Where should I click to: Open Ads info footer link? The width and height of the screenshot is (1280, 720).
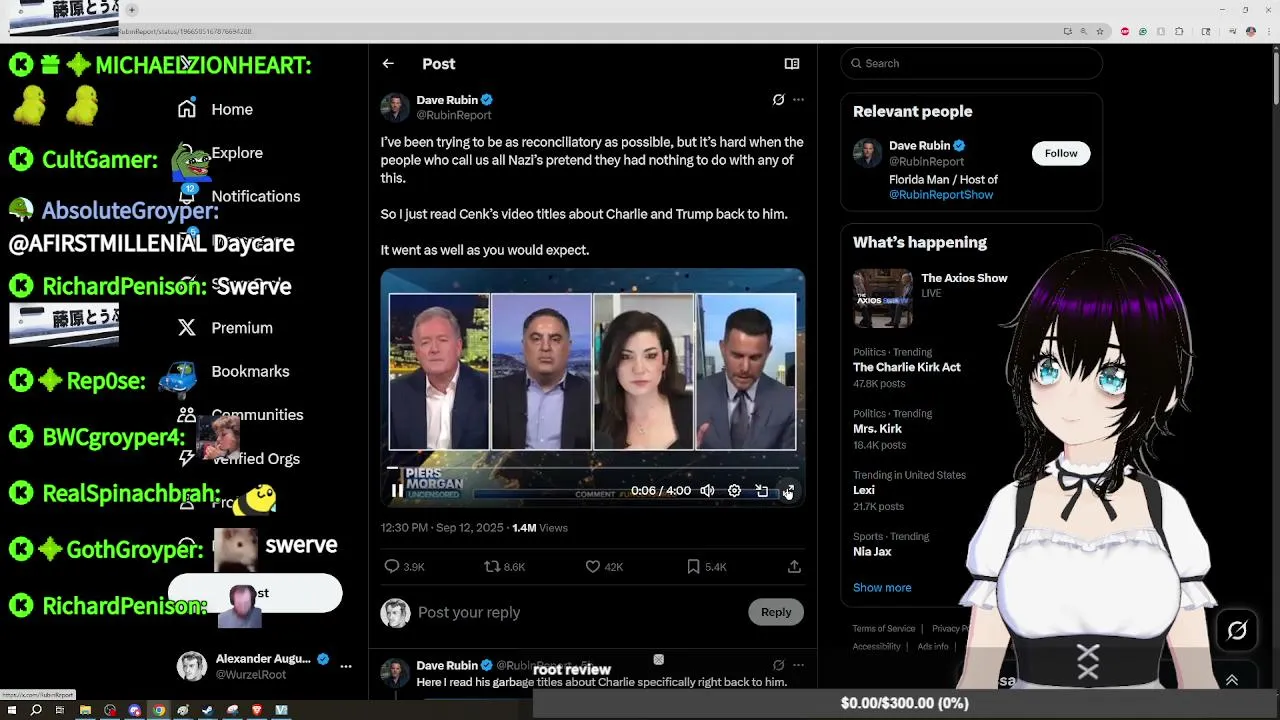point(933,647)
